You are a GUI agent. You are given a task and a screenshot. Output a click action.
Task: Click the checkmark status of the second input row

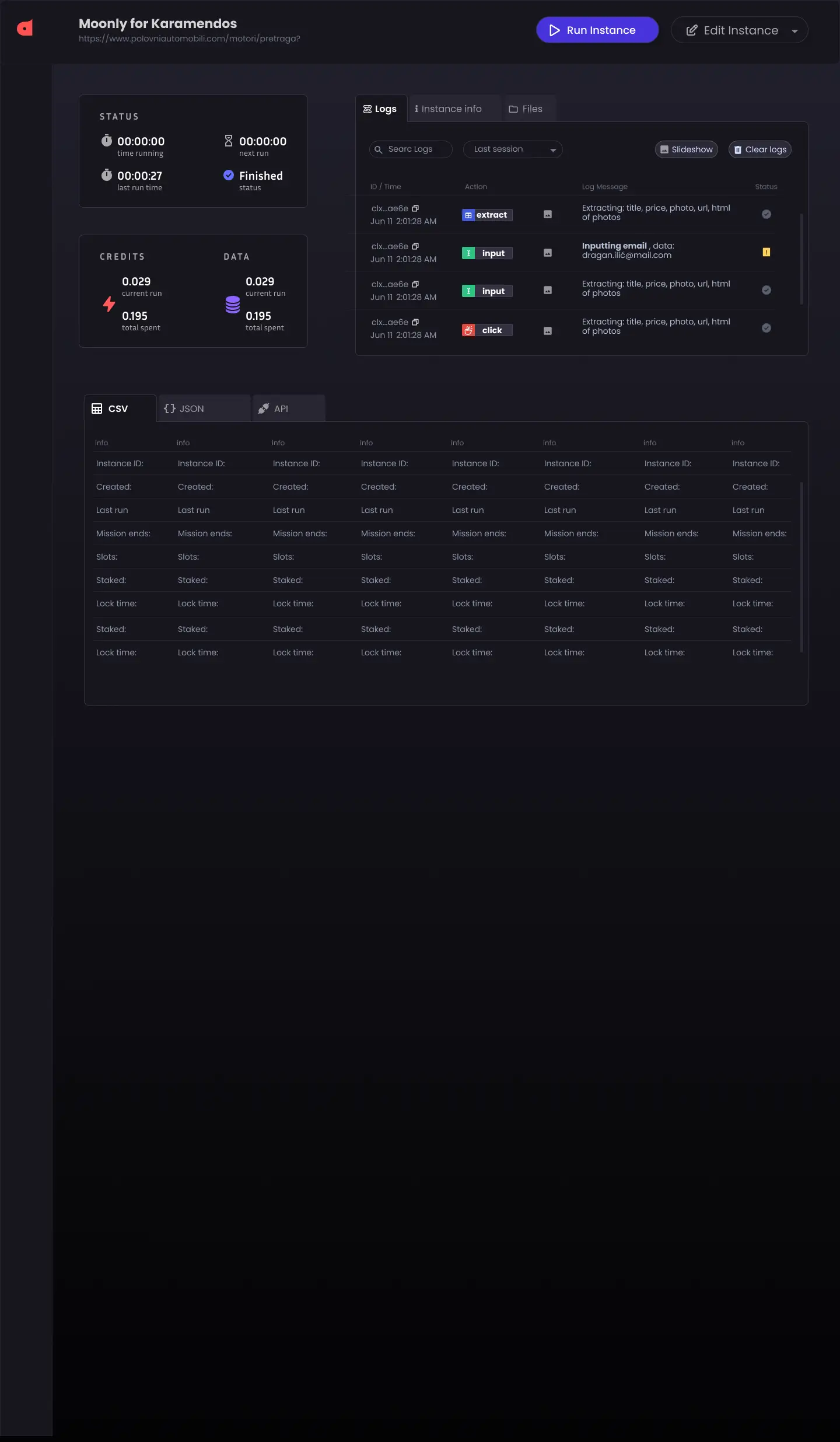(x=766, y=290)
